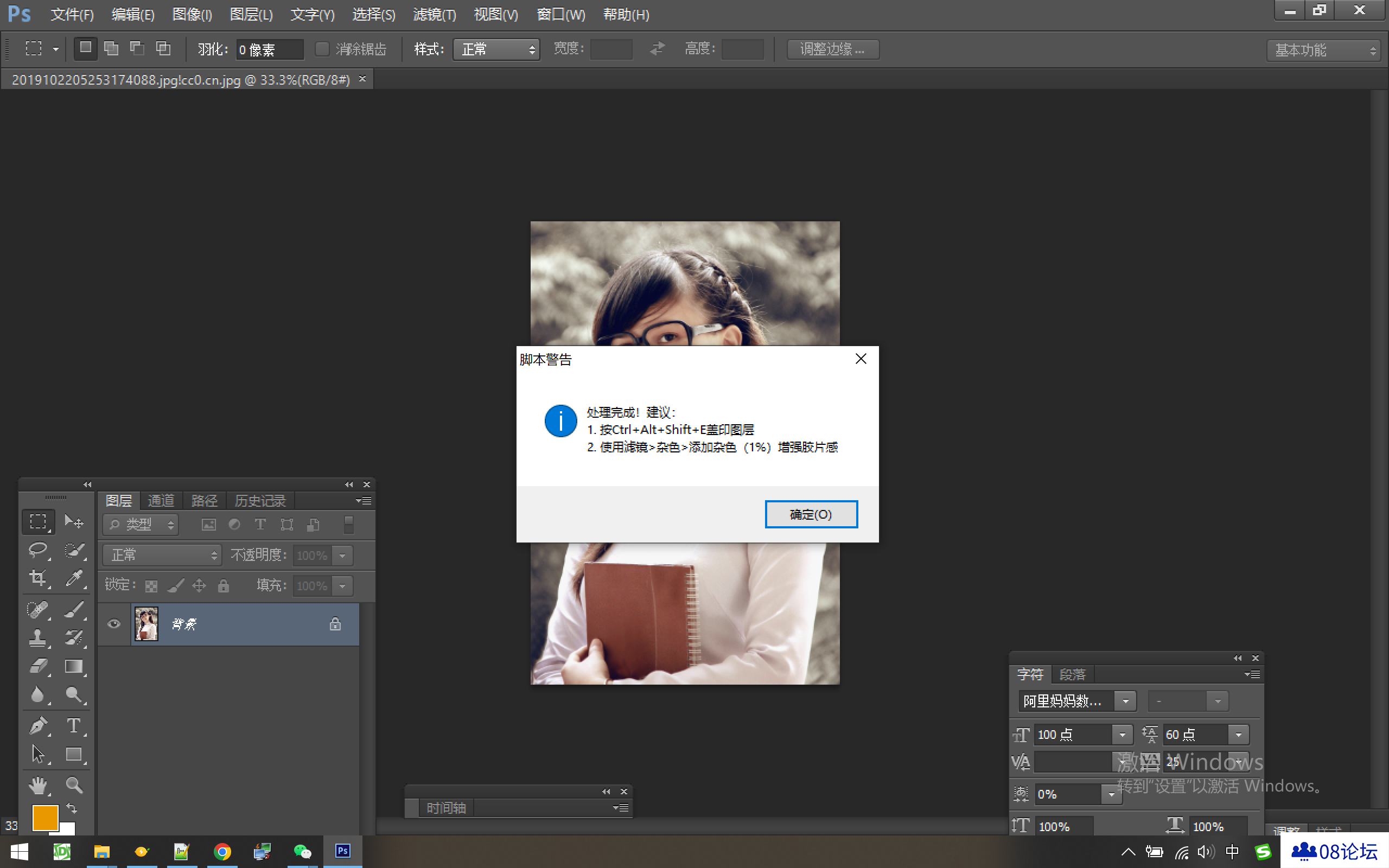Click the 调整边缘 refine edge button
This screenshot has height=868, width=1389.
pyautogui.click(x=832, y=49)
